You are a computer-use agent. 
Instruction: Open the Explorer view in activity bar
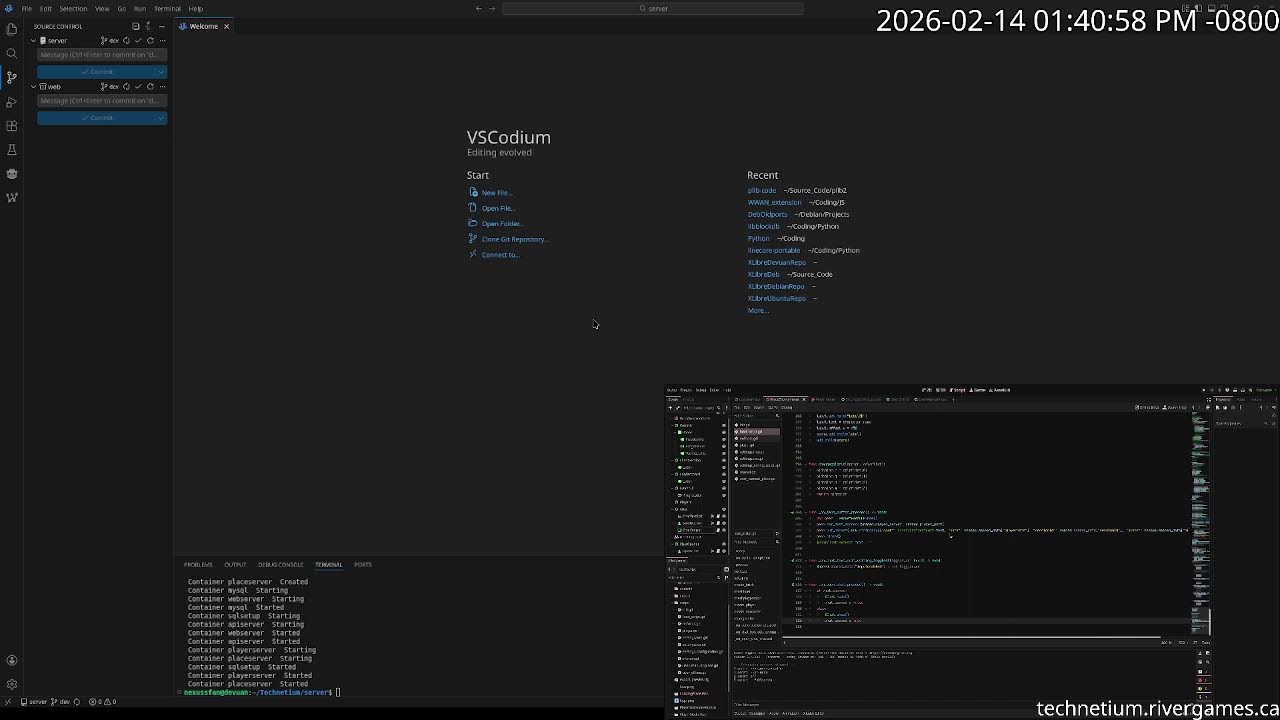pos(12,30)
